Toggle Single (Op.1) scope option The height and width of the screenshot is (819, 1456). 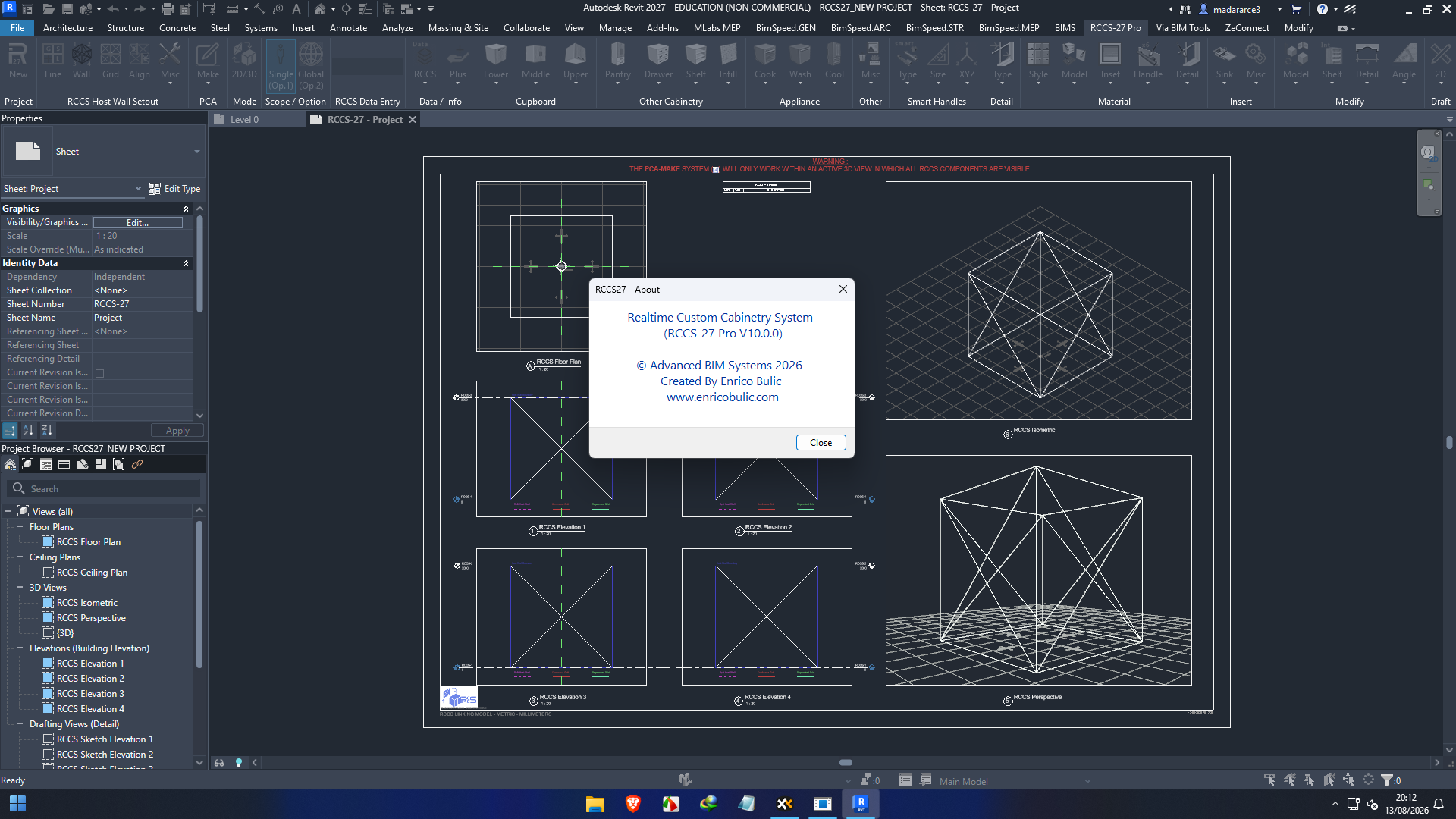[281, 65]
